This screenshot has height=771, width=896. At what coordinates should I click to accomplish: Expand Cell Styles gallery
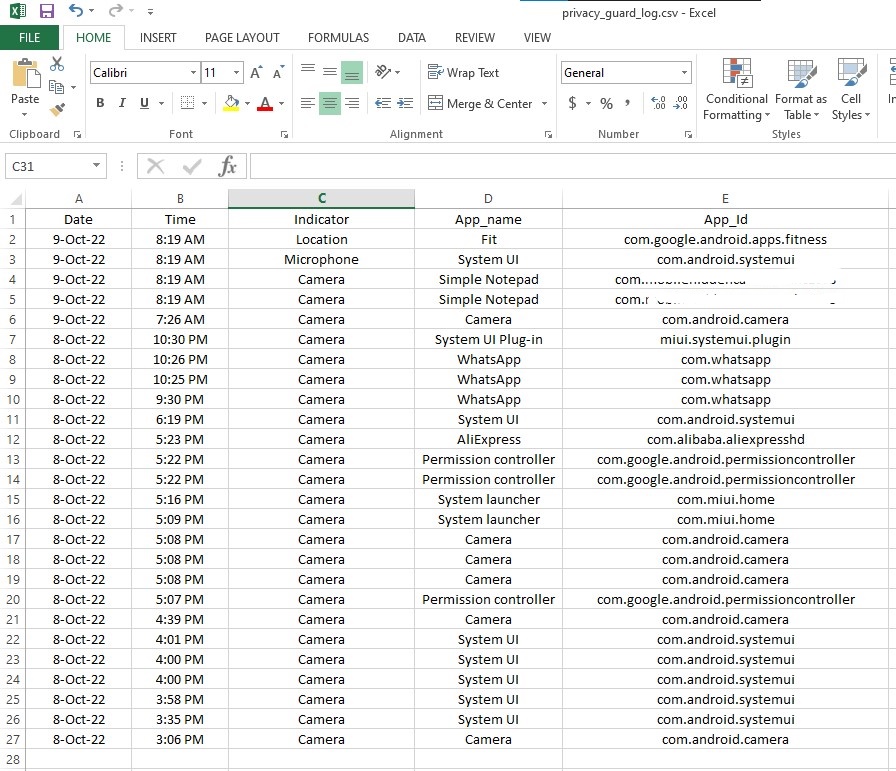[x=851, y=89]
